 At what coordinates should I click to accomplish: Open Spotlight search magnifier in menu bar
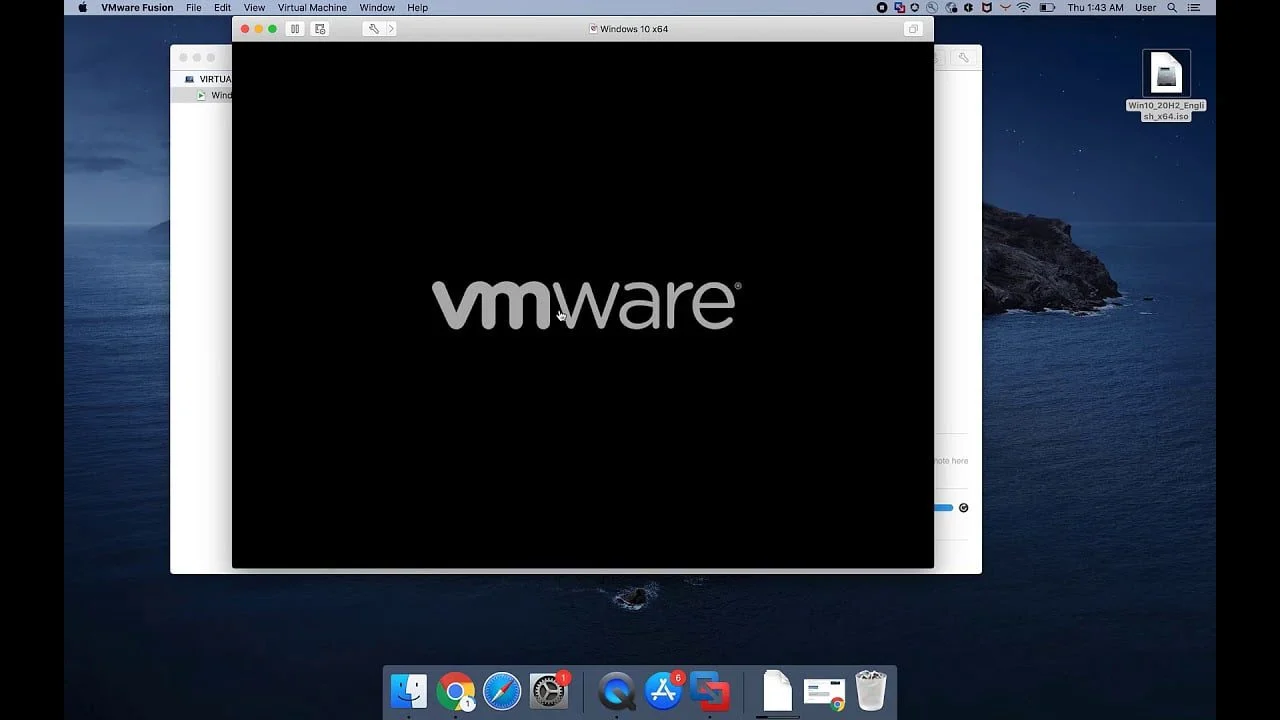click(1172, 8)
